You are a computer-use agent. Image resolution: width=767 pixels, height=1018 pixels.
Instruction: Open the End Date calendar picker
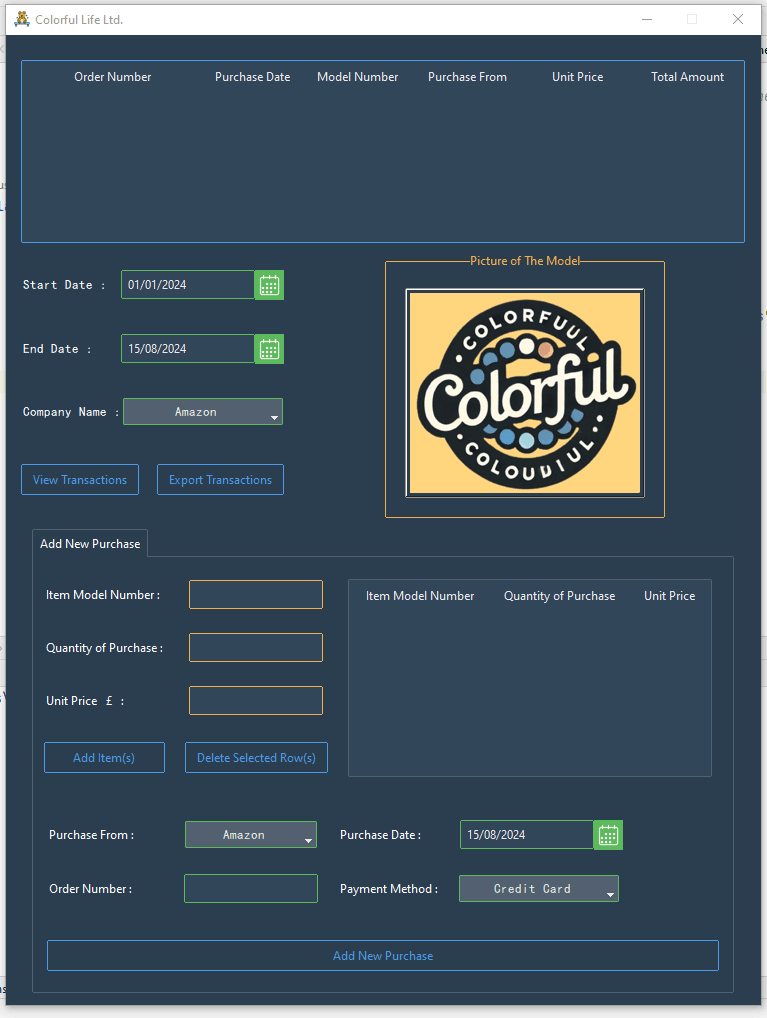[269, 349]
